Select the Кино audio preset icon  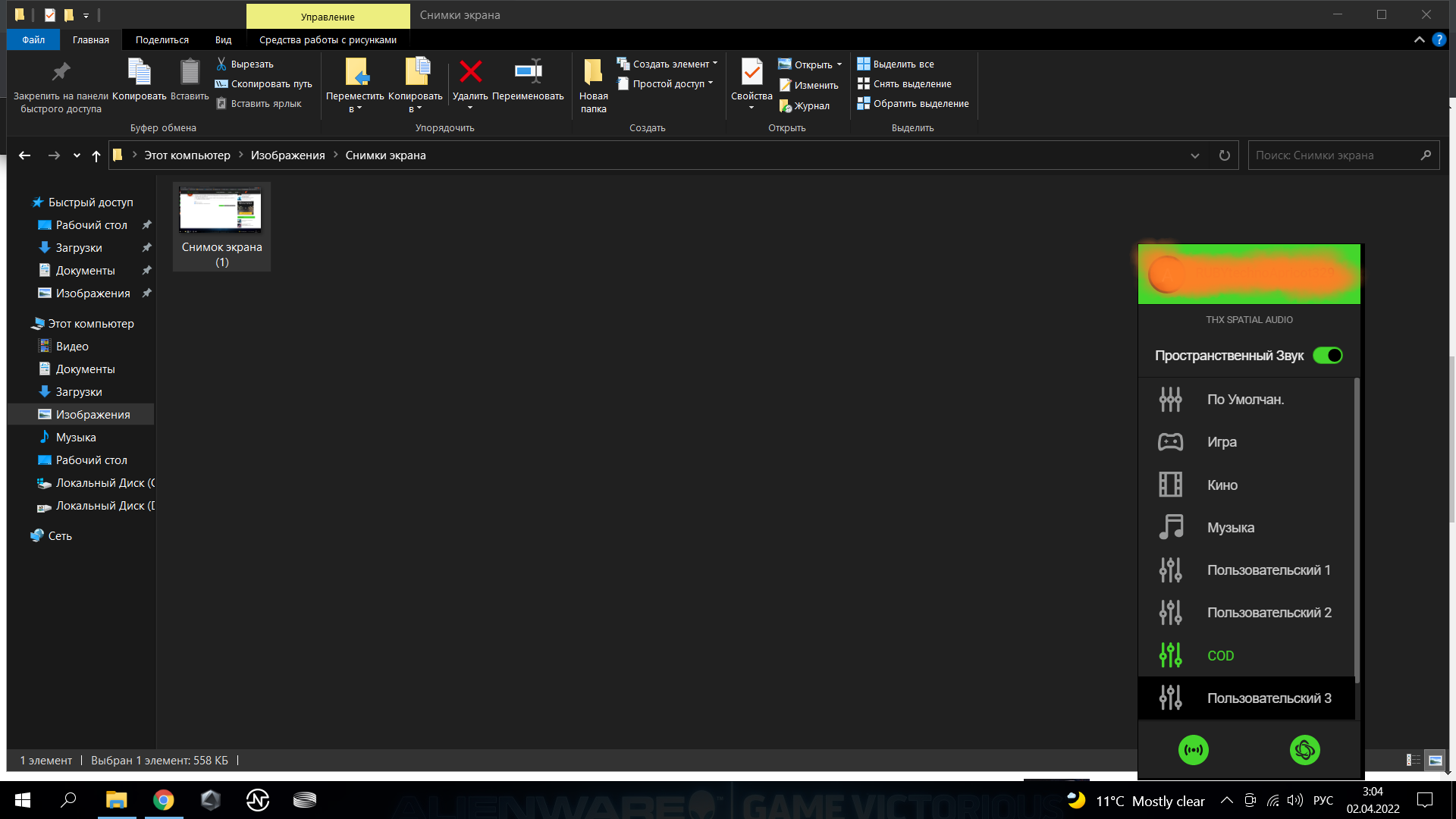point(1169,484)
